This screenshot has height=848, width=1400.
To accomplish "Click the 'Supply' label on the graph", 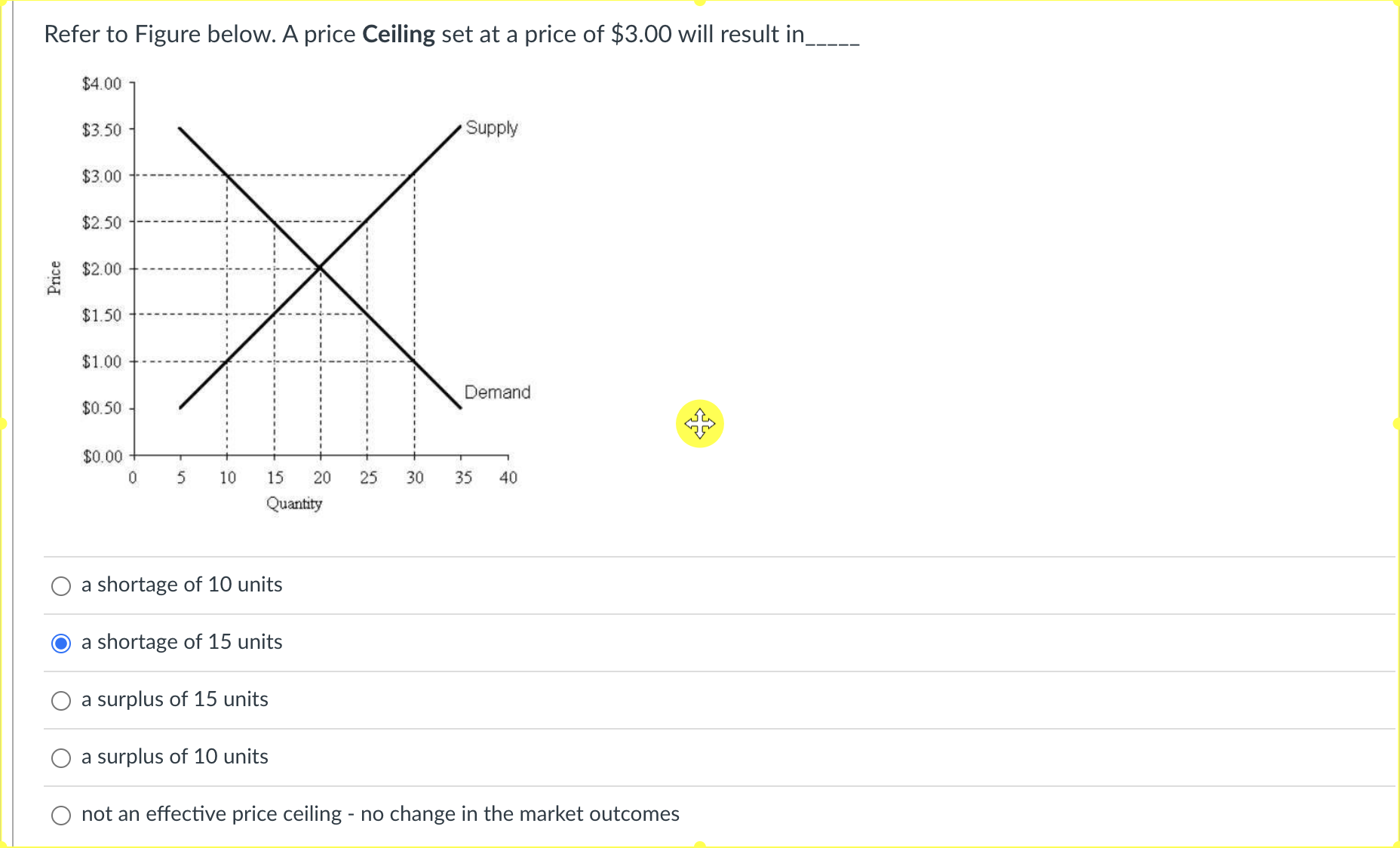I will click(492, 128).
